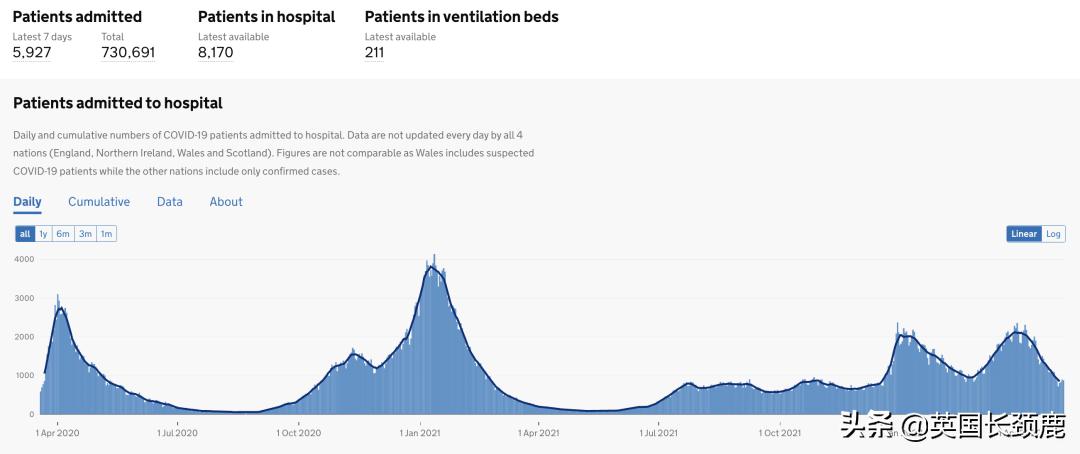The width and height of the screenshot is (1080, 454).
Task: Click the '1 Oct 2020' axis label
Action: [x=299, y=433]
